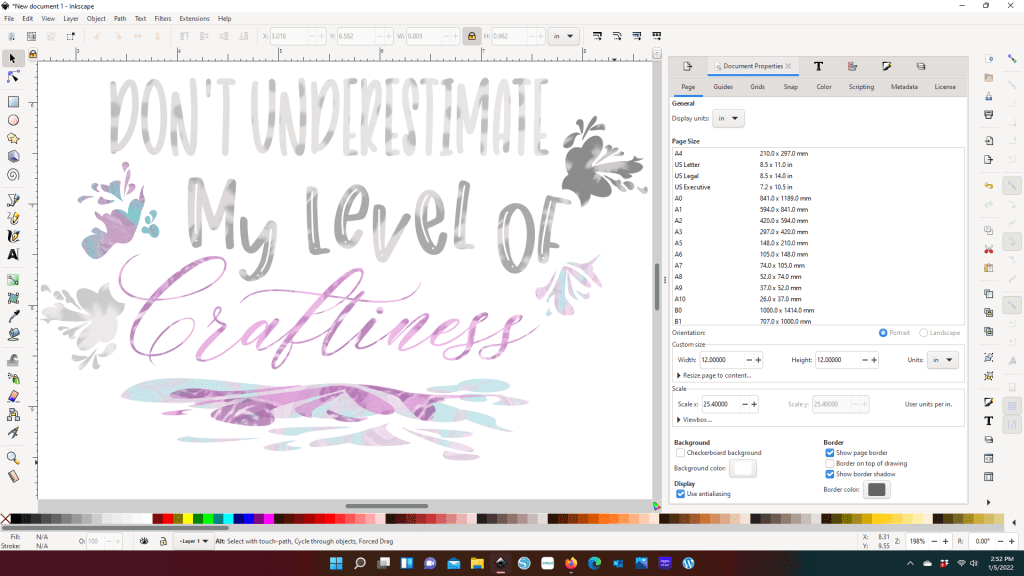Screen dimensions: 1024x576
Task: Click the Border color swatch
Action: pyautogui.click(x=877, y=489)
